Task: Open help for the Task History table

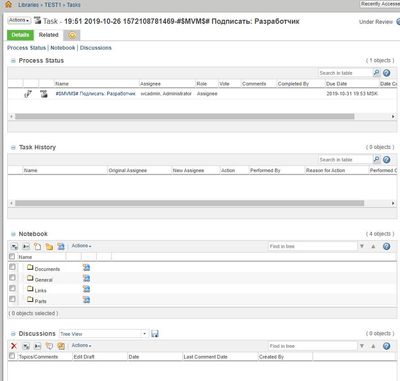Action: 387,159
